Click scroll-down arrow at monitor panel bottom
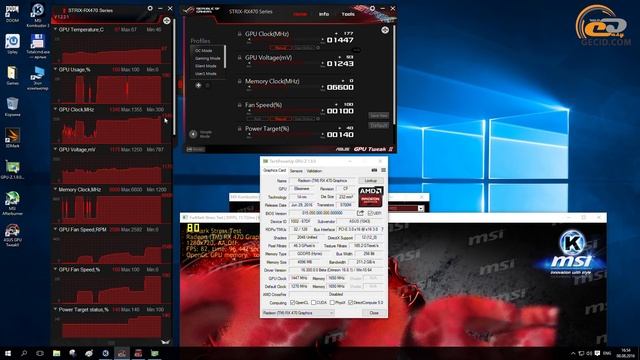Image resolution: width=640 pixels, height=360 pixels. (165, 342)
